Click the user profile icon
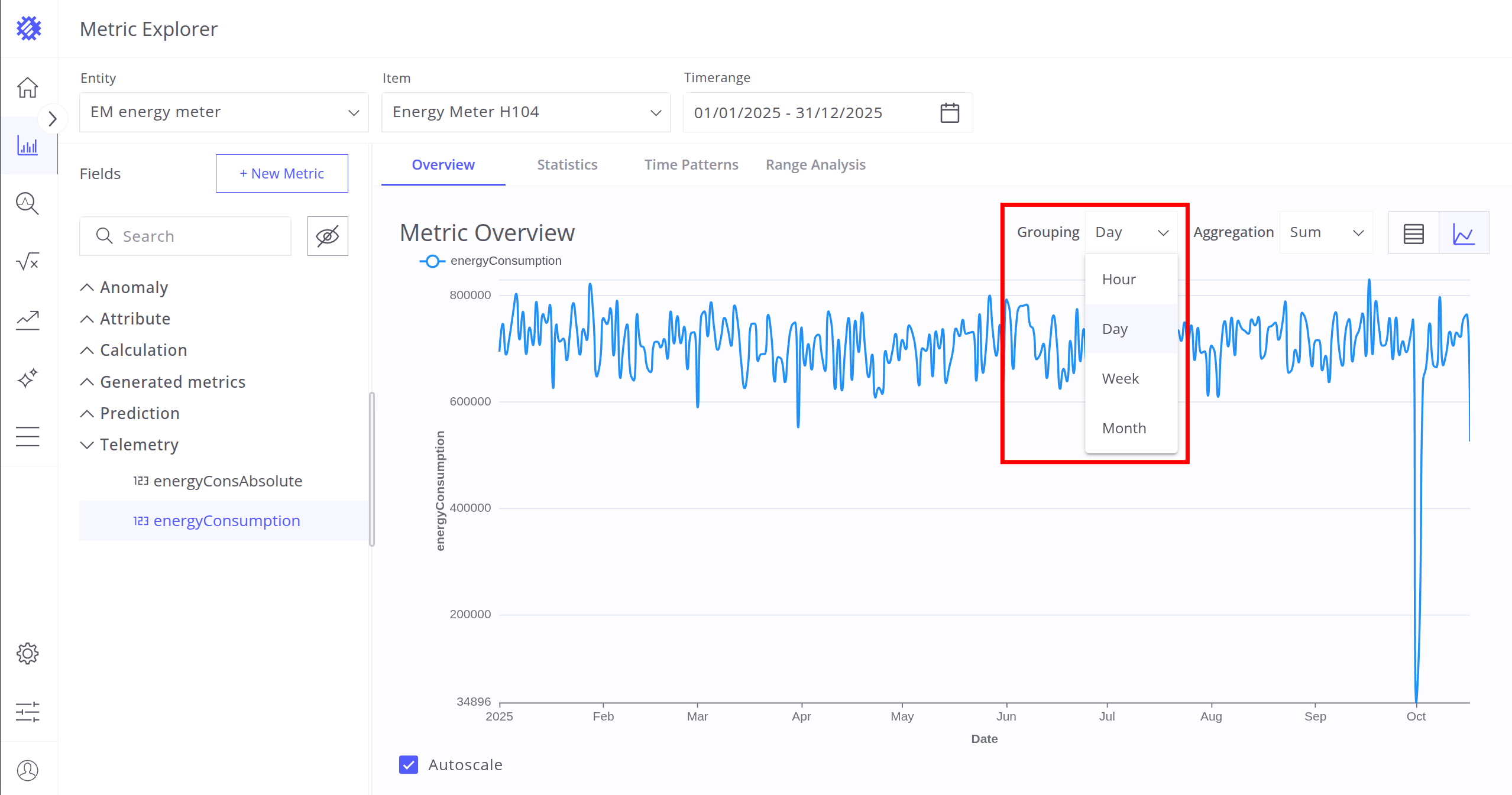The width and height of the screenshot is (1512, 795). pos(28,770)
